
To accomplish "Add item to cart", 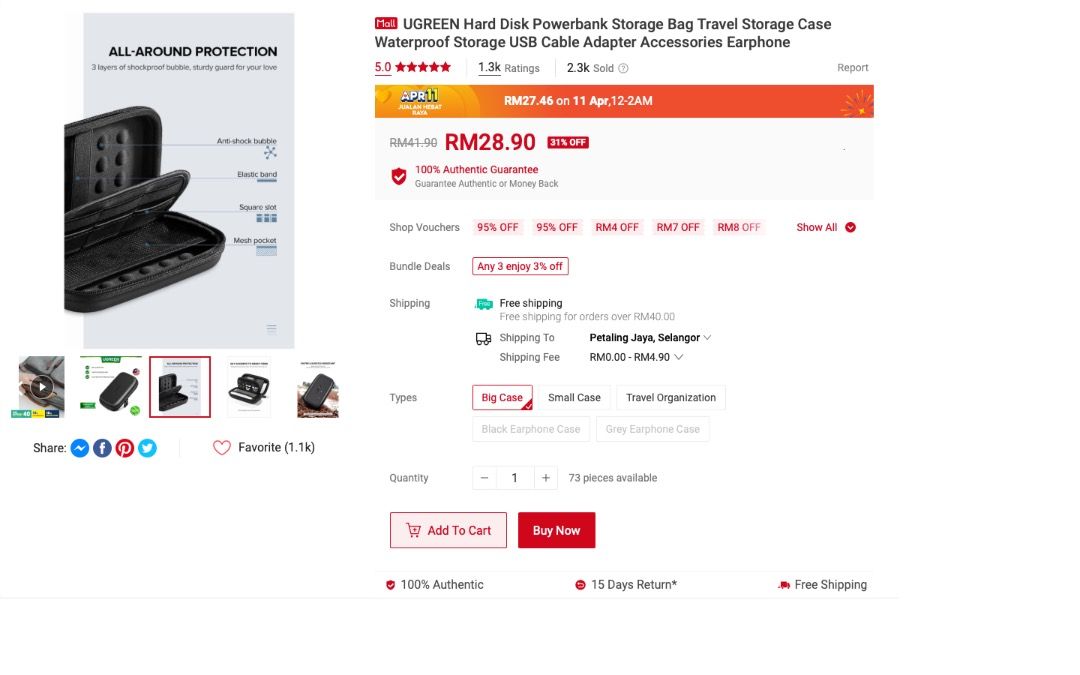I will (x=448, y=531).
